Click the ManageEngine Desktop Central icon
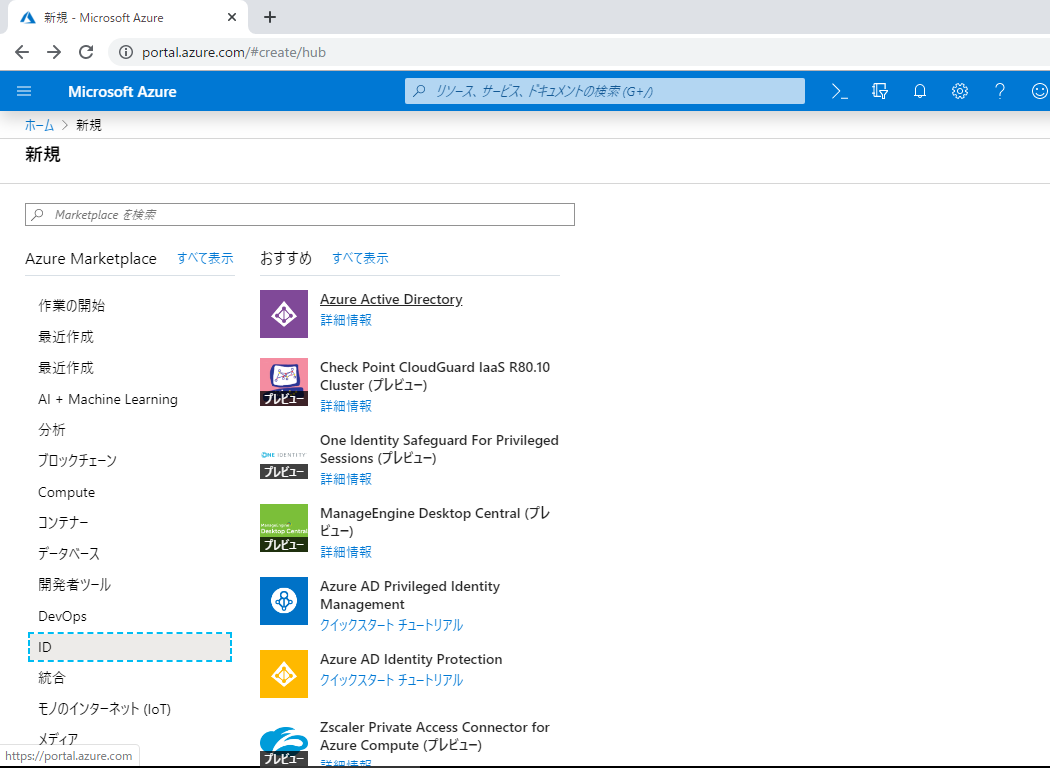The image size is (1050, 768). (284, 528)
